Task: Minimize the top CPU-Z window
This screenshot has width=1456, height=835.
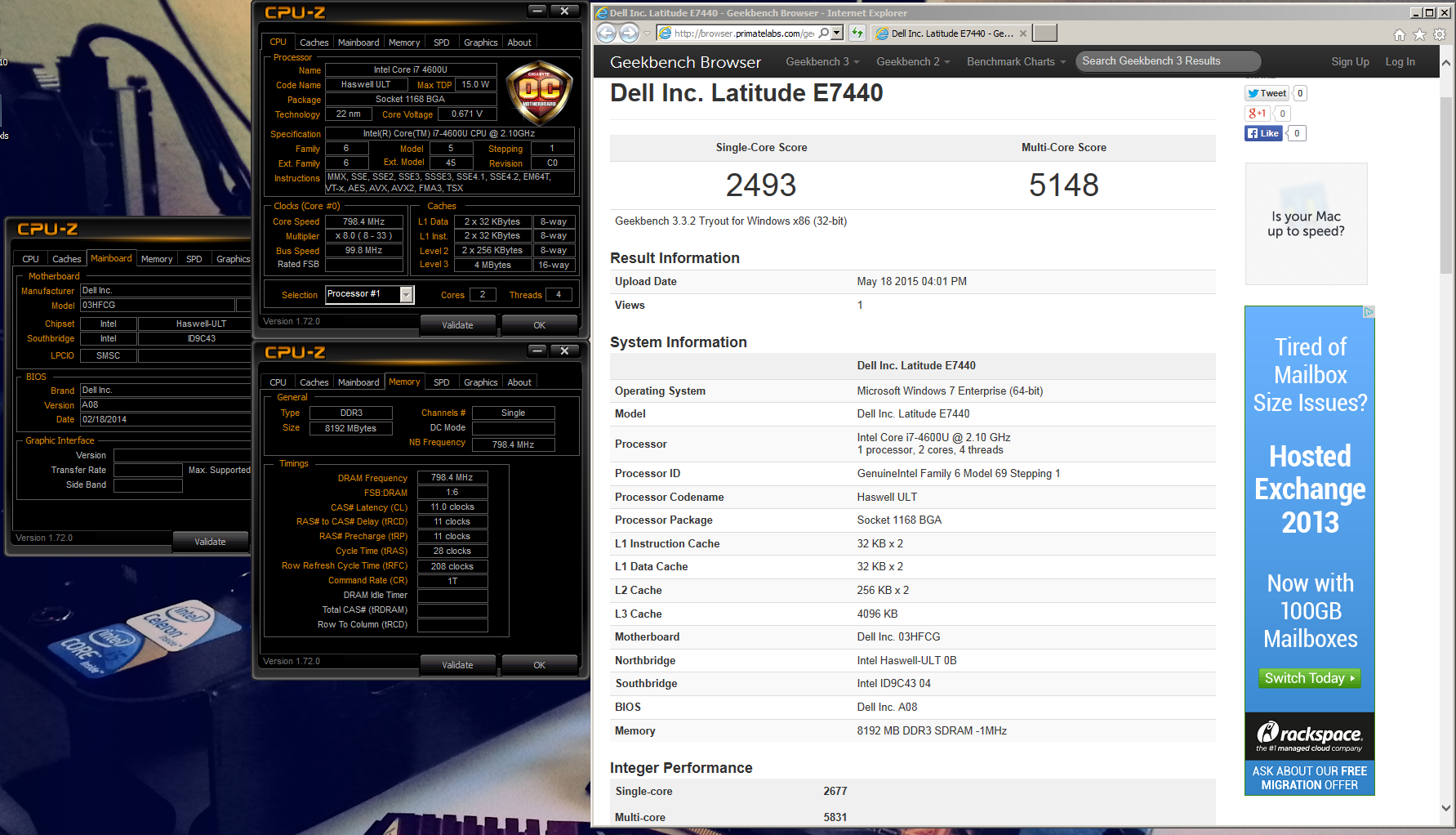Action: pos(537,11)
